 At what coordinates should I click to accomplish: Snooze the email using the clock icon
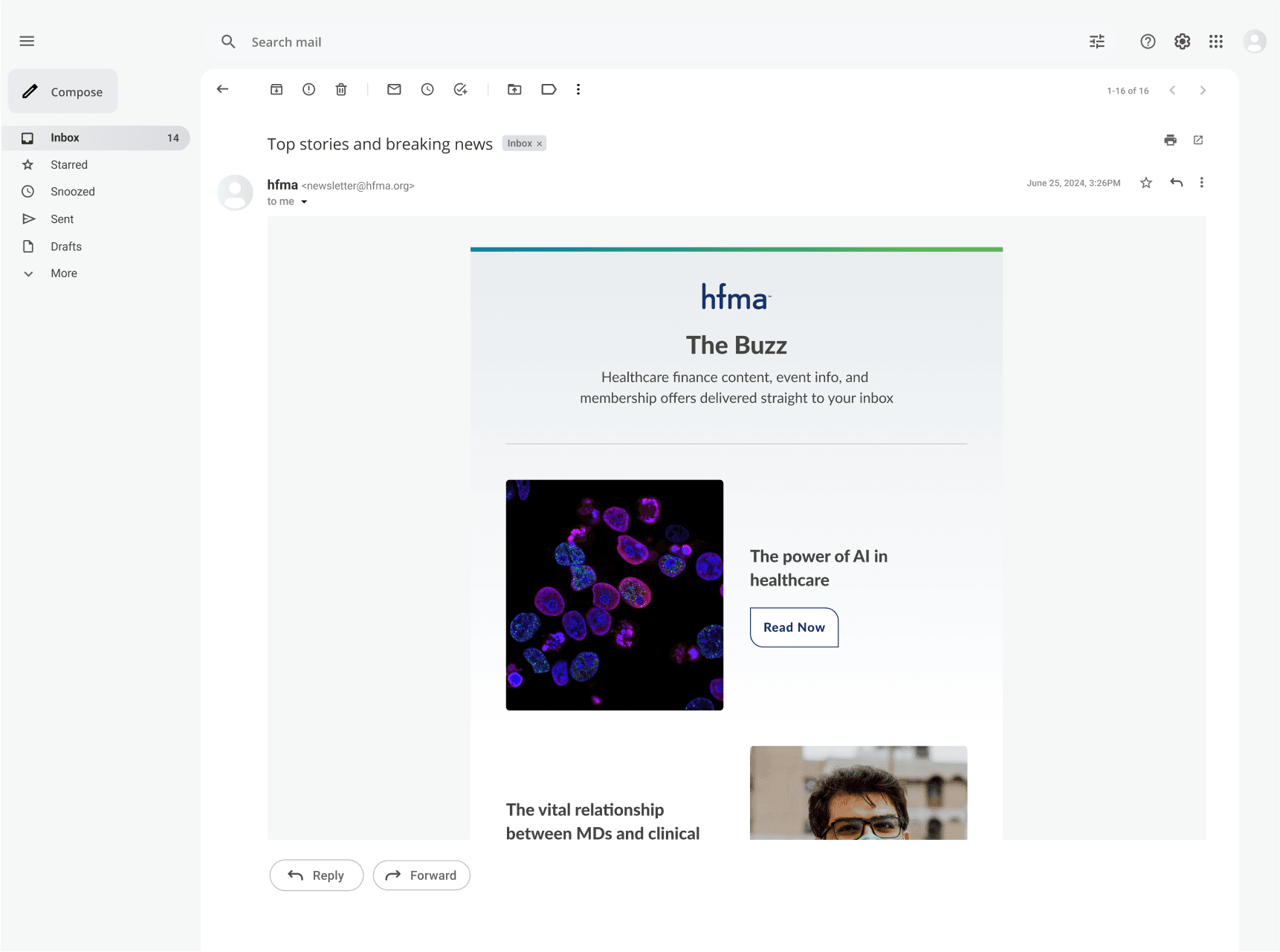[427, 89]
